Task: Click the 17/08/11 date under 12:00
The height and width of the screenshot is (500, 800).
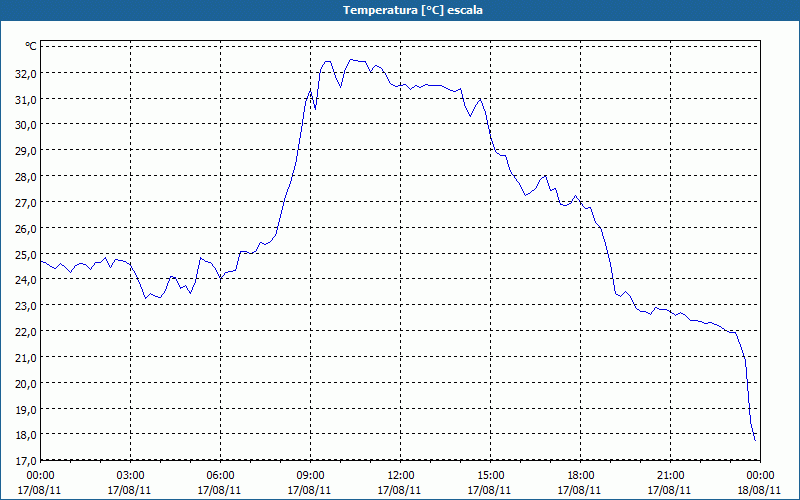Action: coord(399,490)
